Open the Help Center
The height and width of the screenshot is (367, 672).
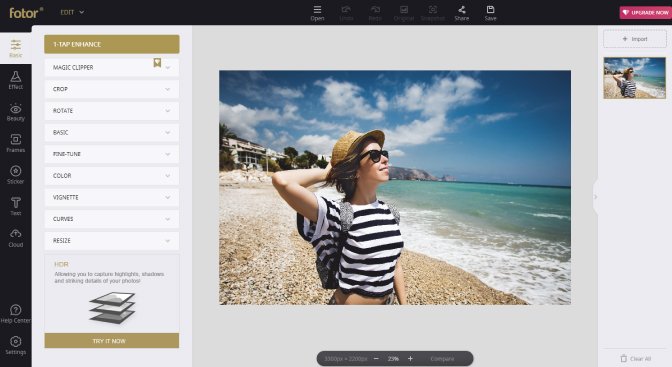pos(15,313)
